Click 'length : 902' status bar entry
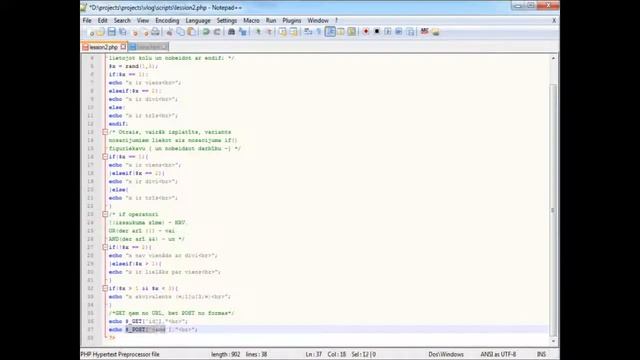 pos(226,354)
